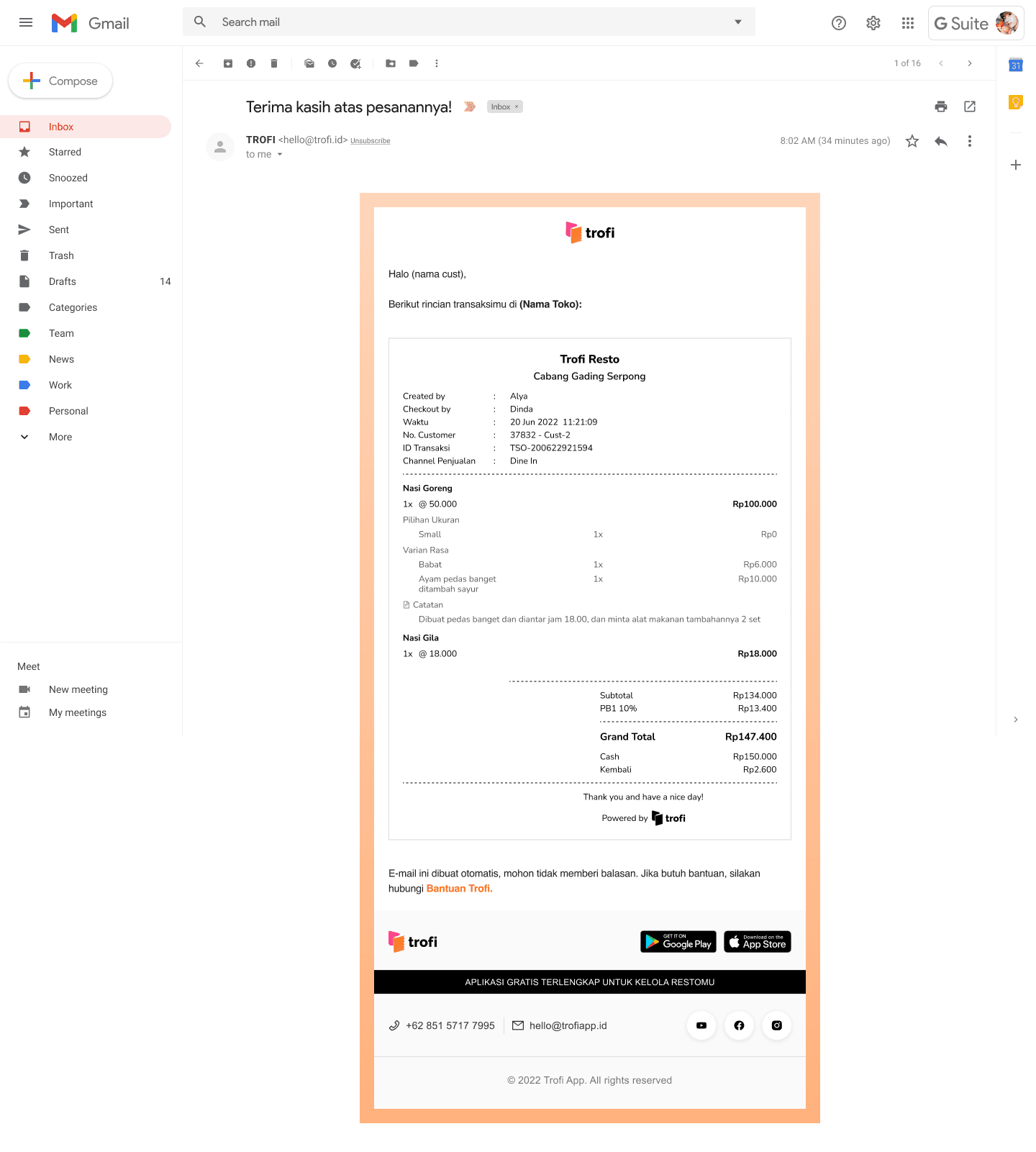Viewport: 1036px width, 1152px height.
Task: Open email in new window
Action: pyautogui.click(x=970, y=106)
